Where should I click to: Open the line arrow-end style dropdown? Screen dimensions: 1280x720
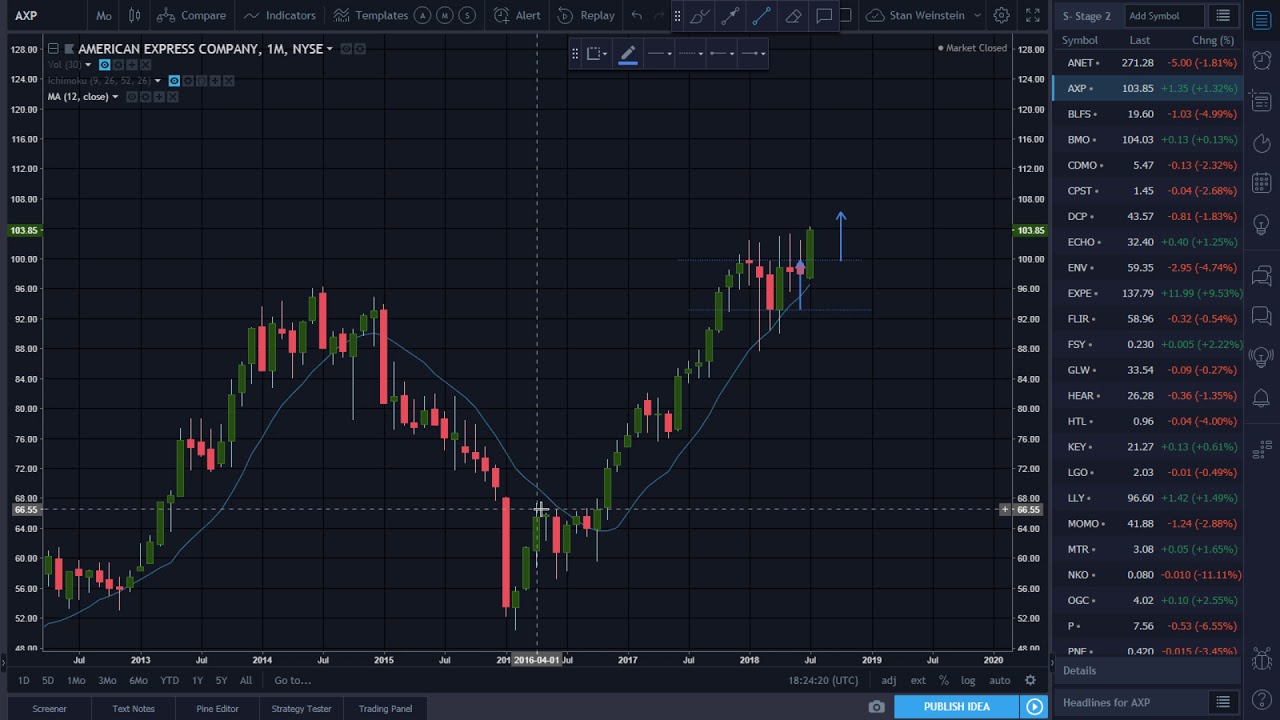pyautogui.click(x=752, y=54)
